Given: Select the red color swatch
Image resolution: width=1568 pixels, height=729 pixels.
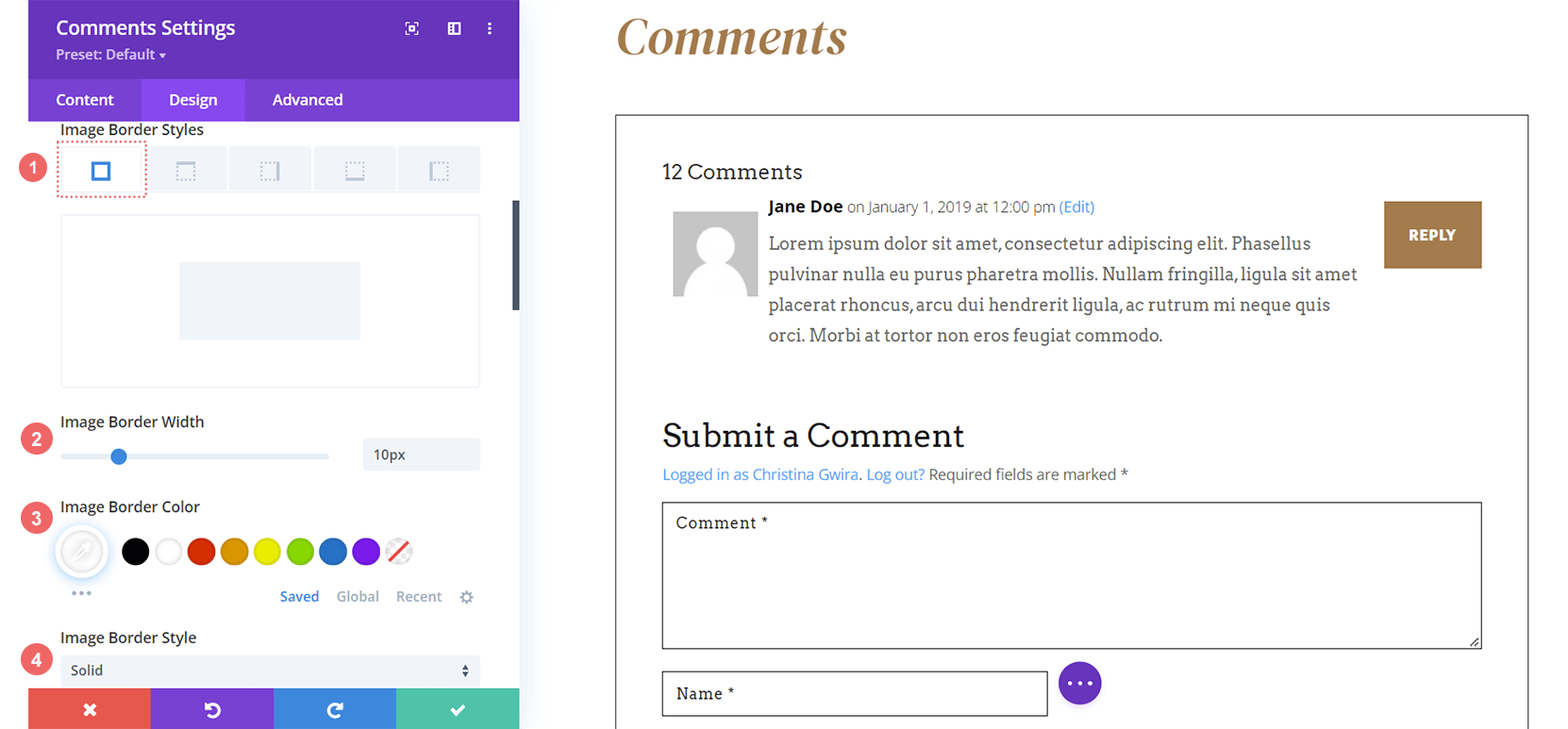Looking at the screenshot, I should coord(201,551).
